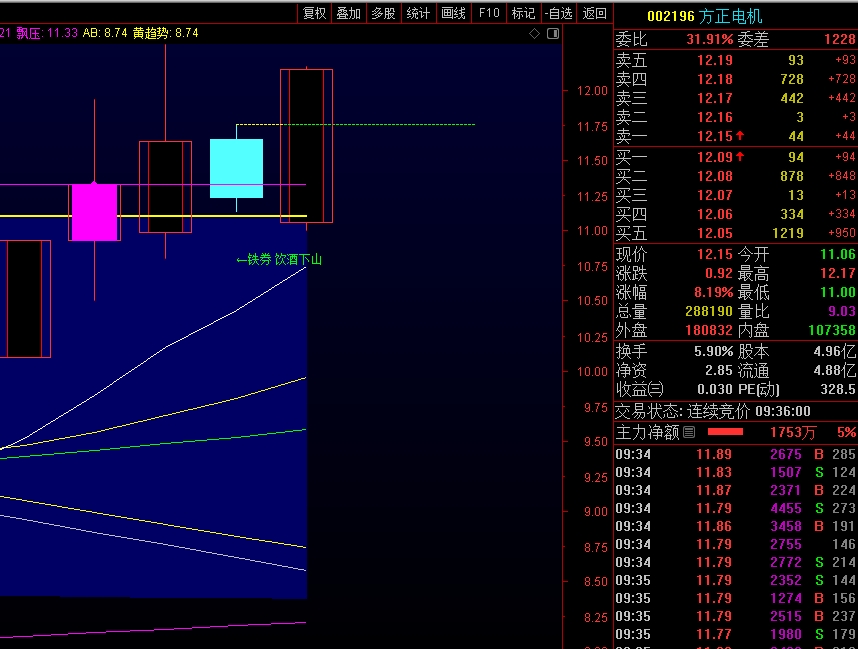Click the 外盘 180832 value
The height and width of the screenshot is (649, 858).
pyautogui.click(x=709, y=330)
